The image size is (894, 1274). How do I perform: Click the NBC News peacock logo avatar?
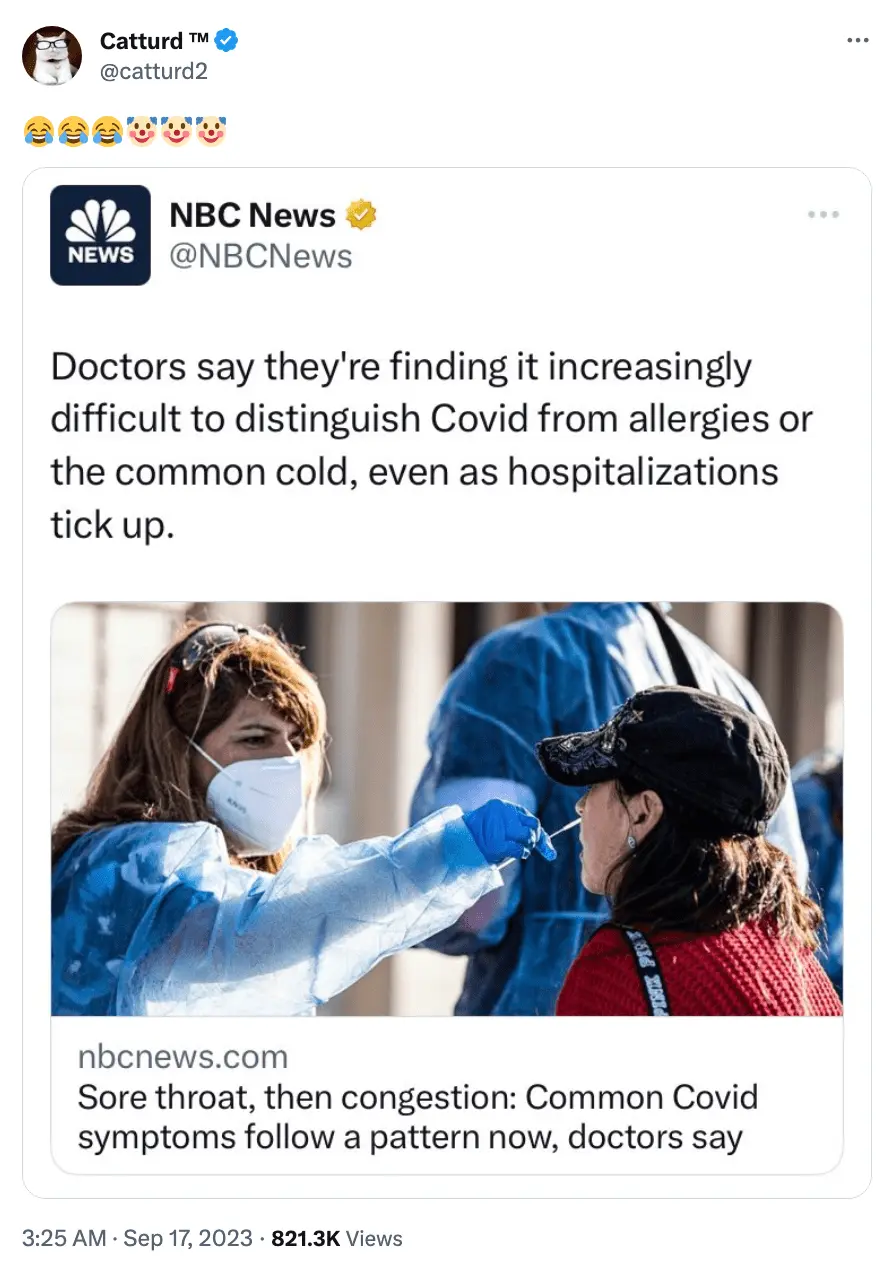pos(100,235)
